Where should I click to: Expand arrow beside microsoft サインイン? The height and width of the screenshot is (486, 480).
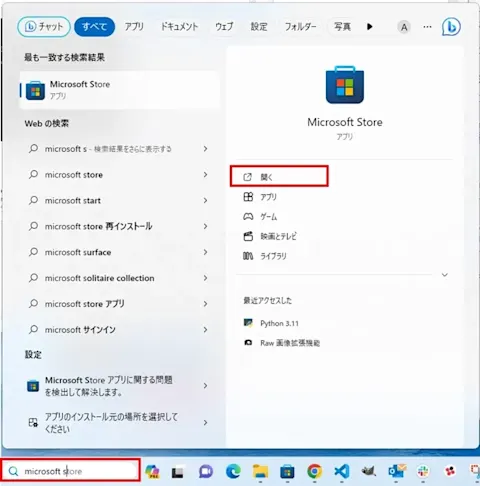[x=205, y=330]
